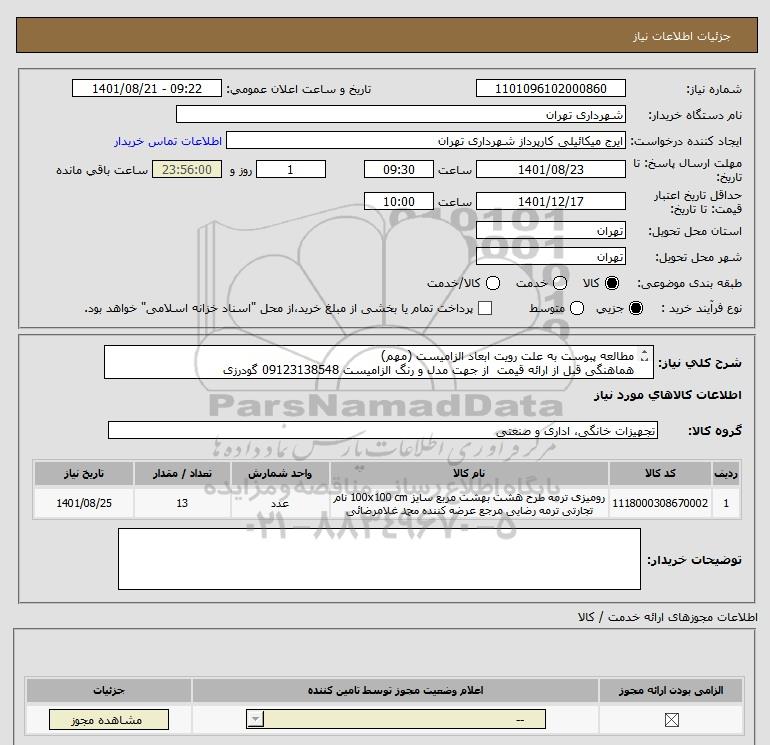Click the price validity date 1401/12/17
This screenshot has width=770, height=745.
pos(550,201)
